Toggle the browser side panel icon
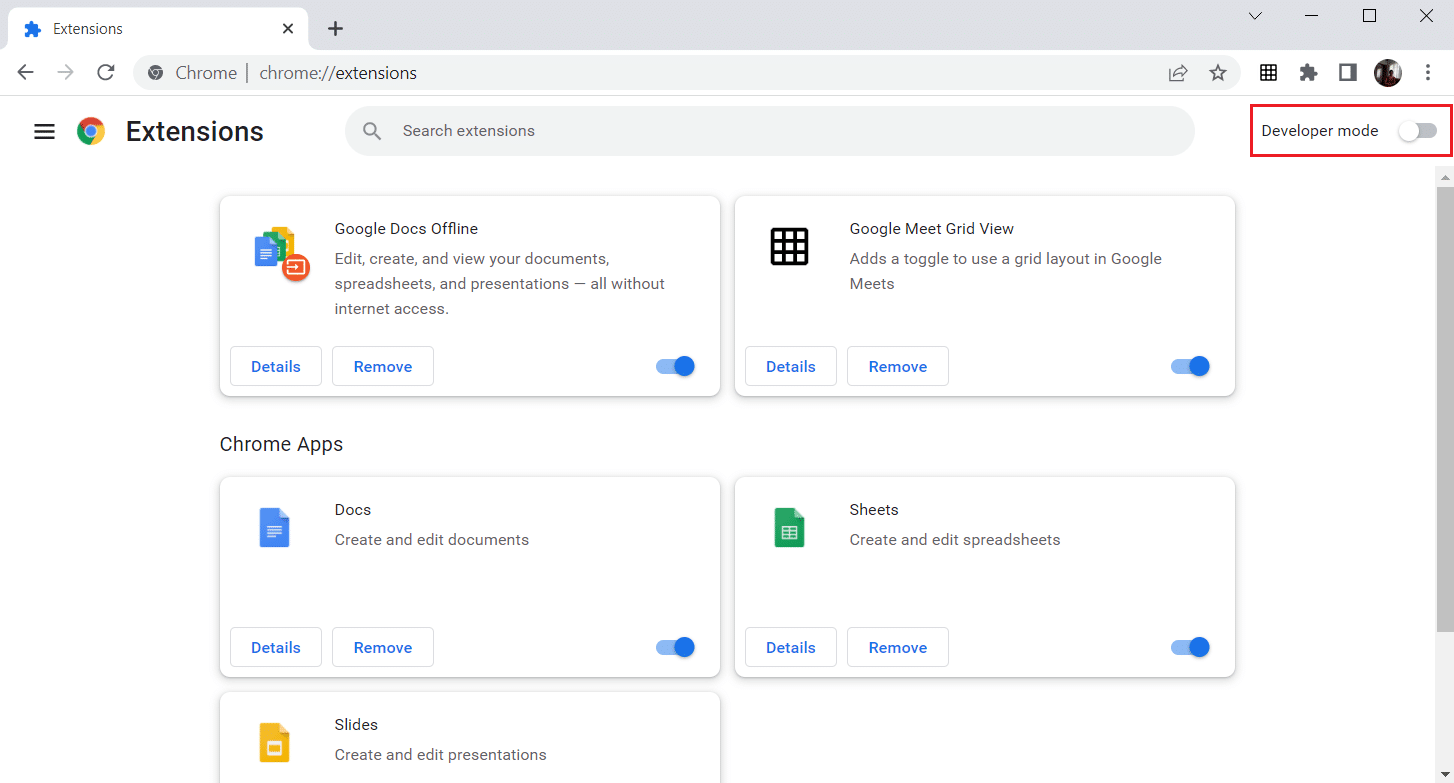The height and width of the screenshot is (783, 1454). [x=1347, y=72]
